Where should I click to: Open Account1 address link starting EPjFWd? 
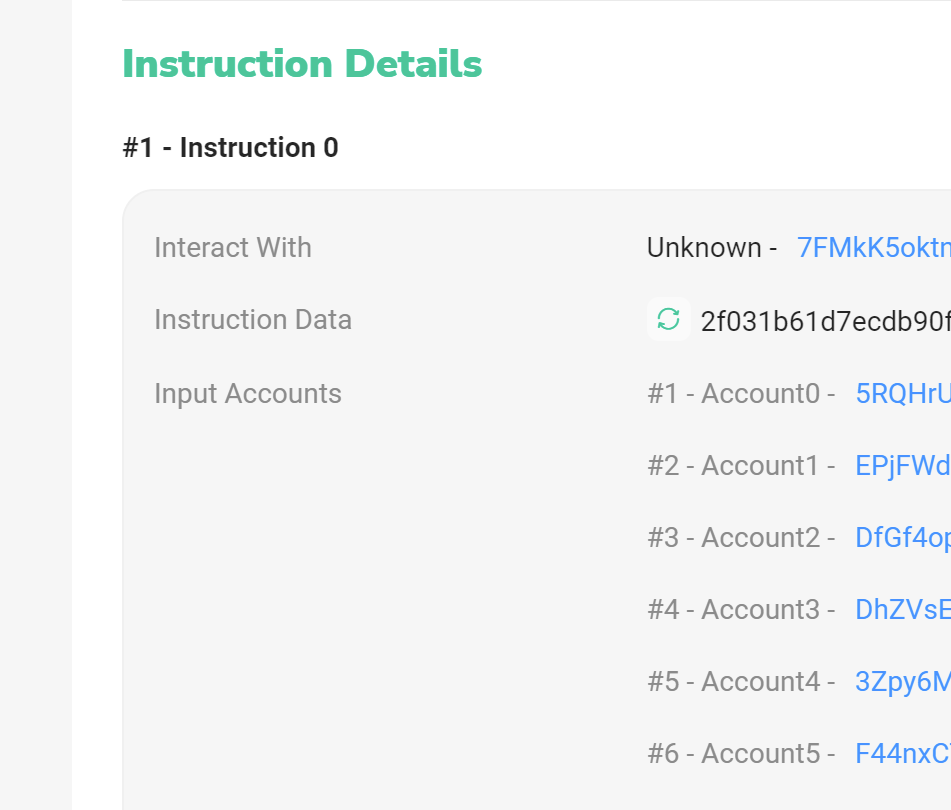point(902,466)
